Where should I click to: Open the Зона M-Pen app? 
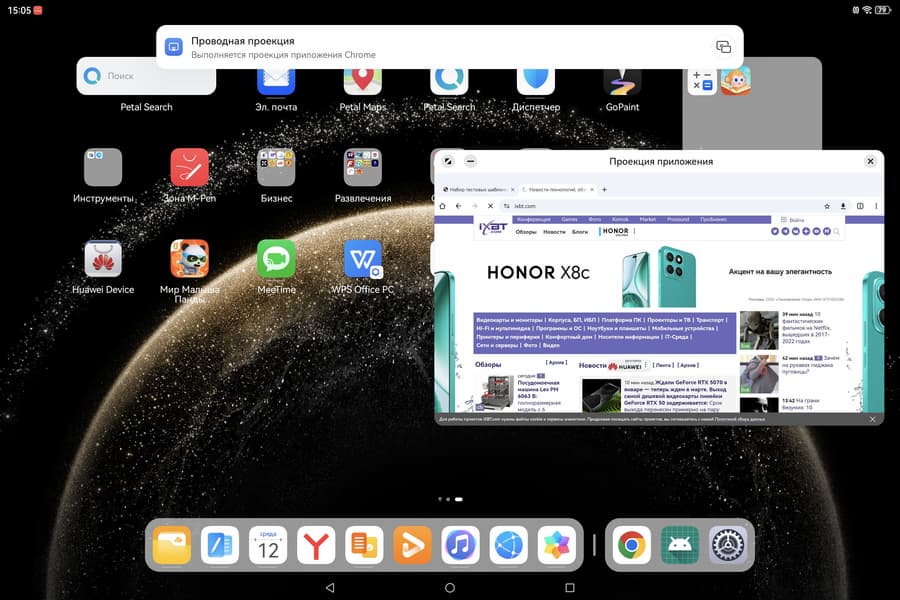coord(189,168)
